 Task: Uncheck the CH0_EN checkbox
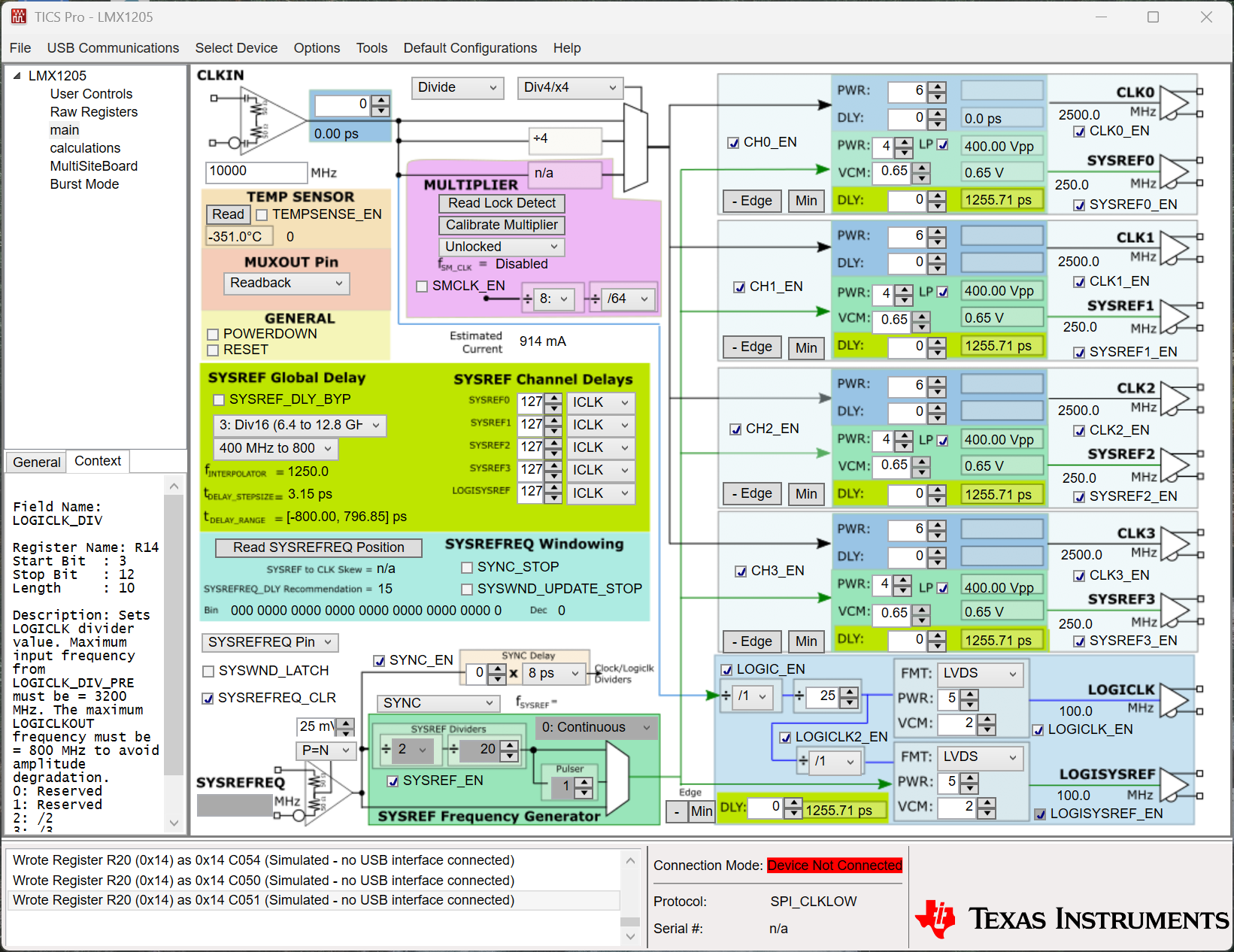pyautogui.click(x=733, y=143)
